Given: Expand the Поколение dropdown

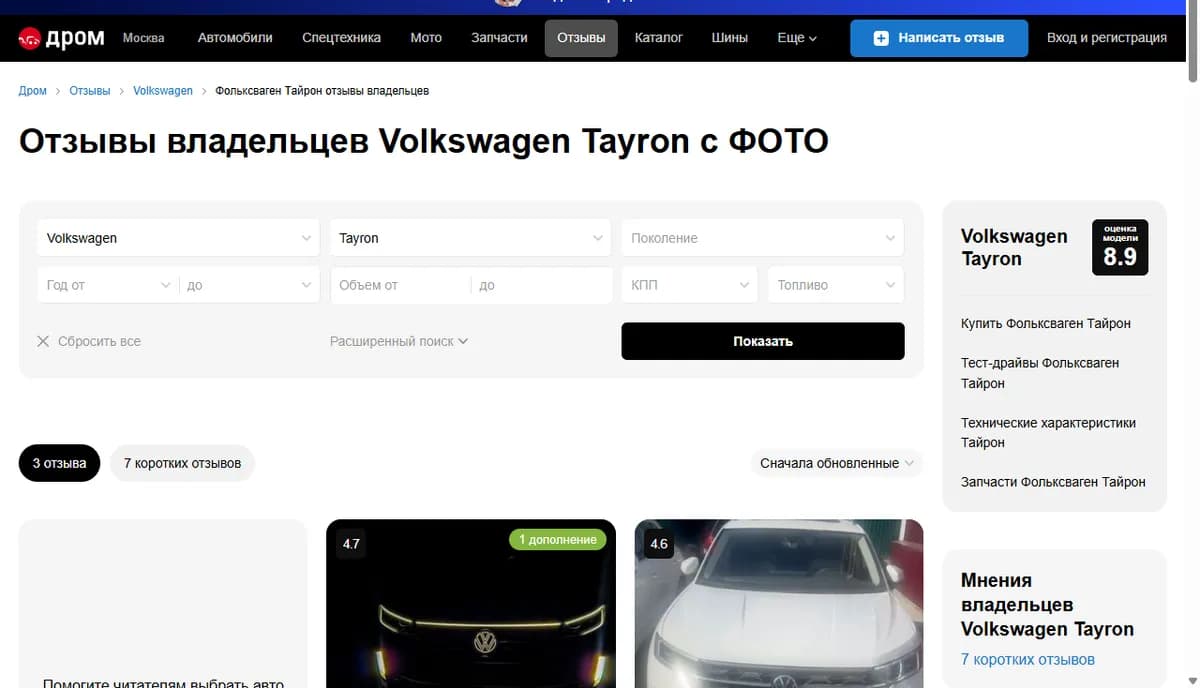Looking at the screenshot, I should pyautogui.click(x=763, y=238).
